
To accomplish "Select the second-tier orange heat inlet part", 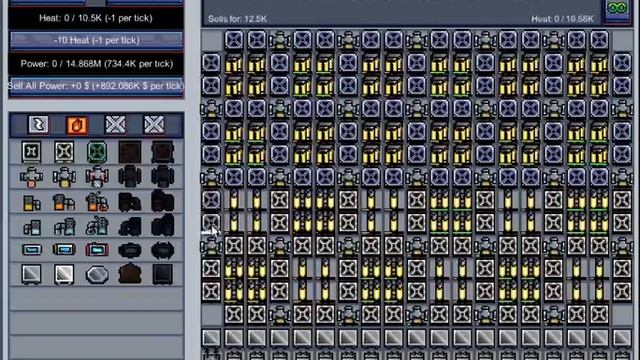I will pos(64,202).
